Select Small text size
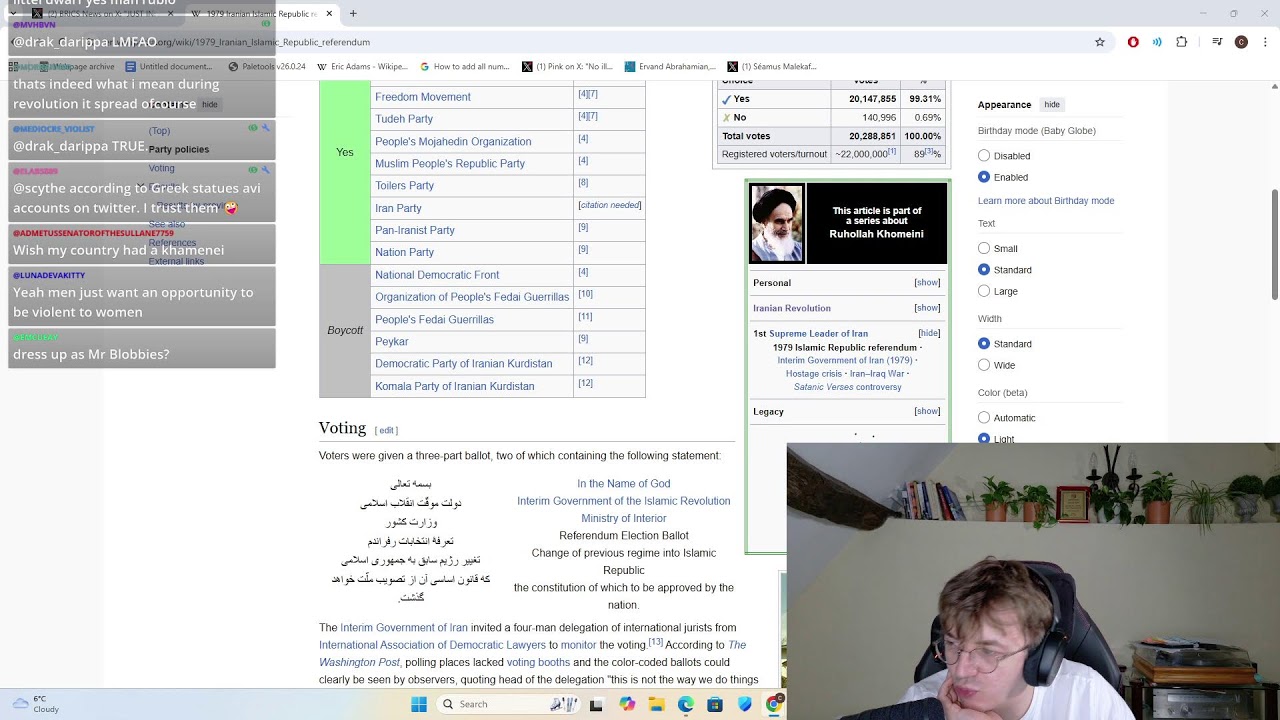 pyautogui.click(x=984, y=248)
